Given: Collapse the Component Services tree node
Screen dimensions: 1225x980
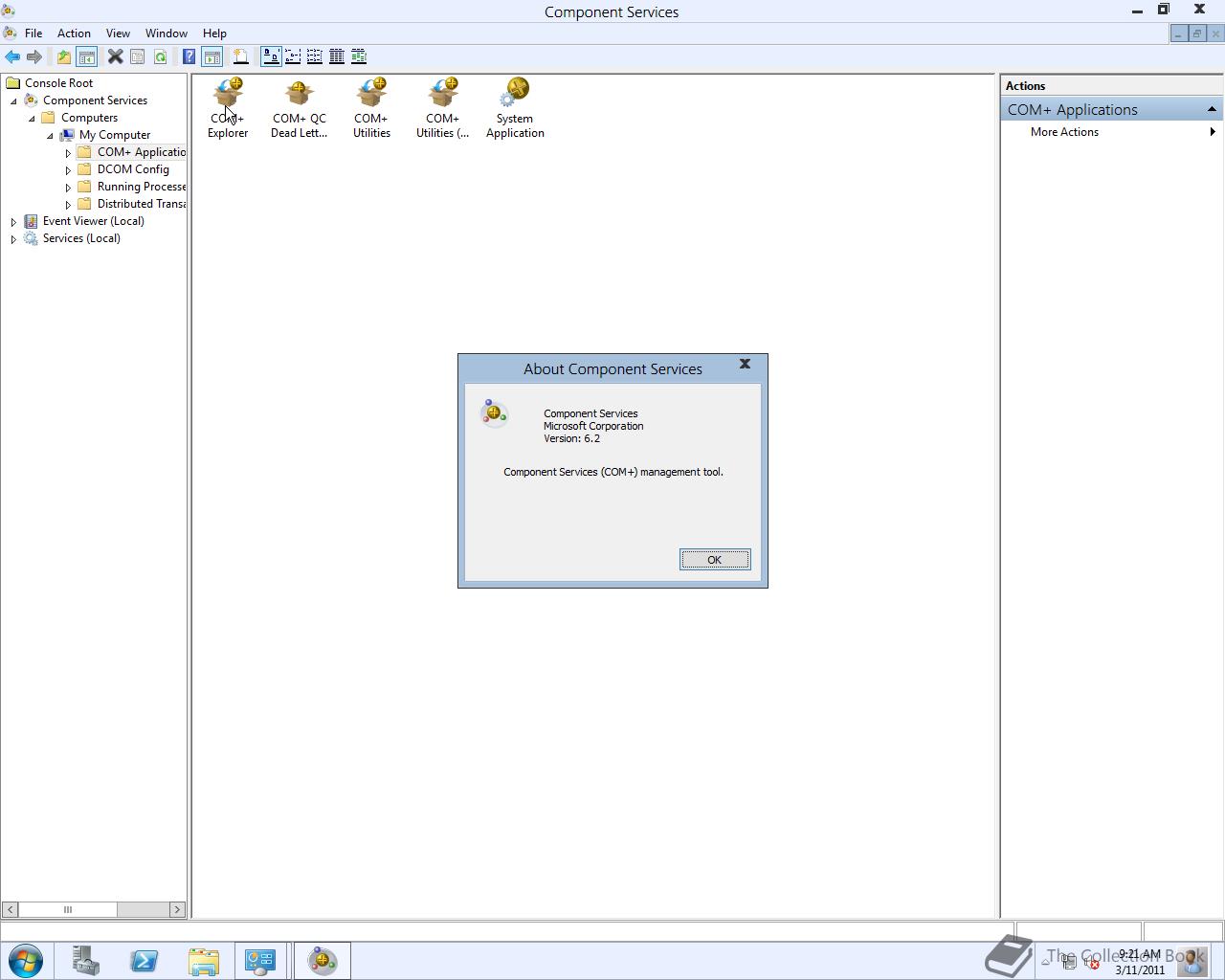Looking at the screenshot, I should 14,101.
